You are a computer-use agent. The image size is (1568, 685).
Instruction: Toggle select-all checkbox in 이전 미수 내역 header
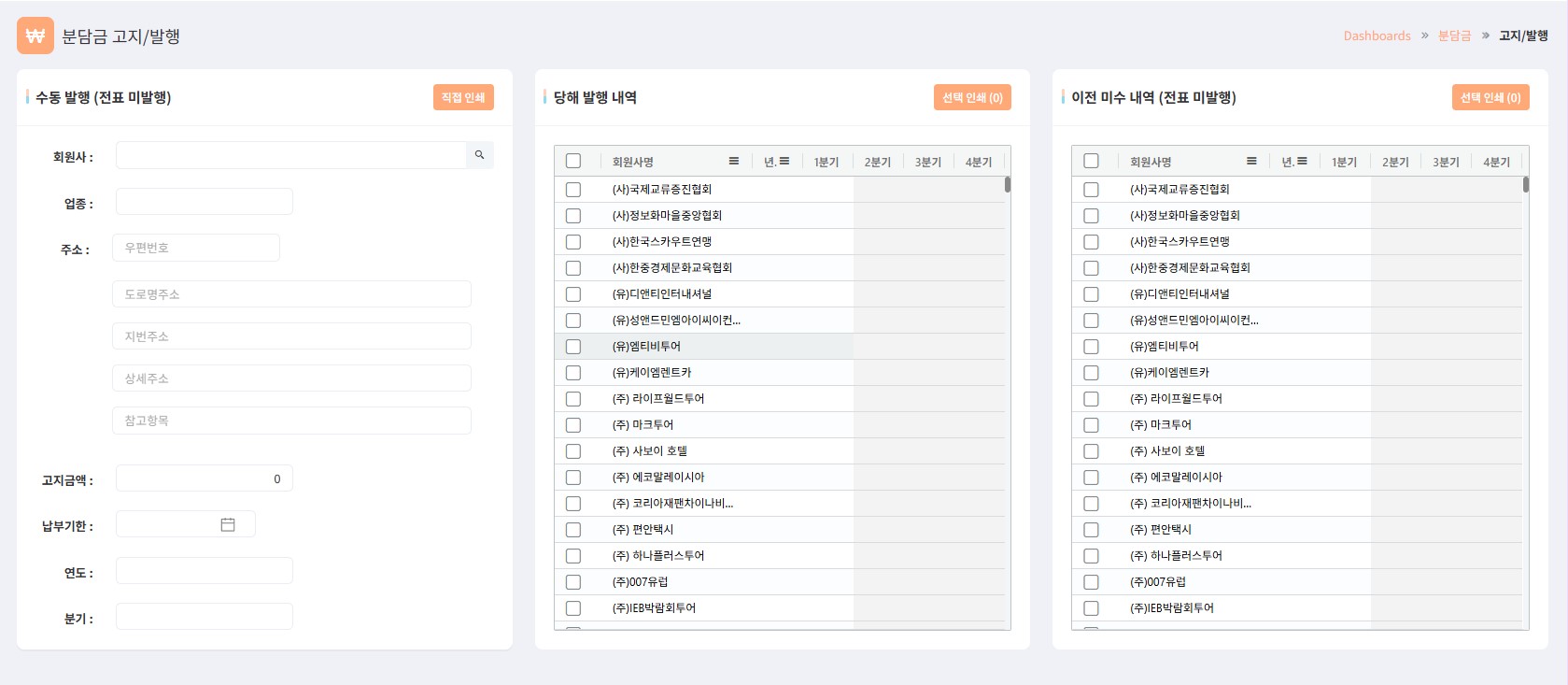coord(1091,162)
